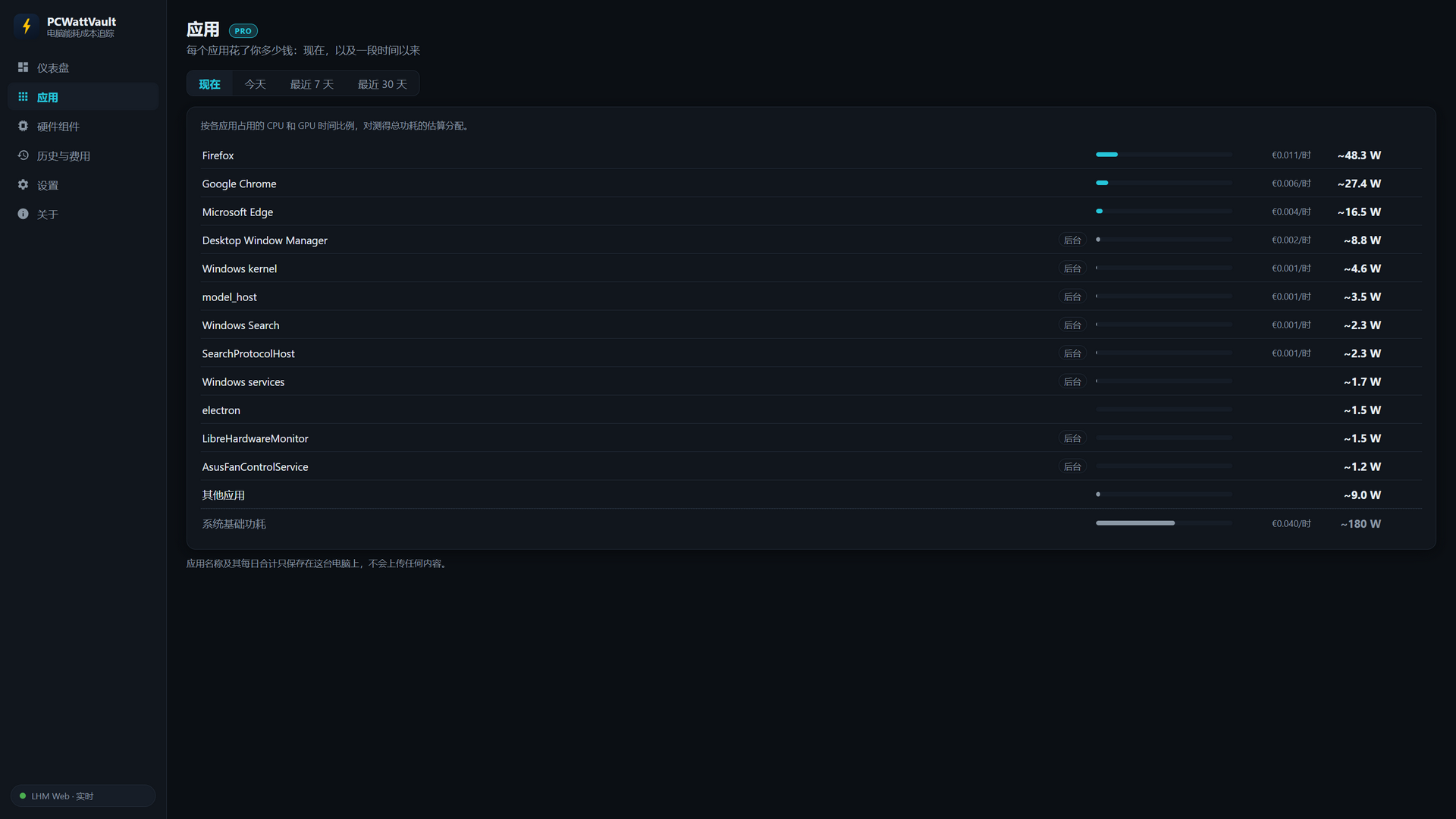Click the chip icon beside 硬件组件
The image size is (1456, 819).
coord(23,126)
